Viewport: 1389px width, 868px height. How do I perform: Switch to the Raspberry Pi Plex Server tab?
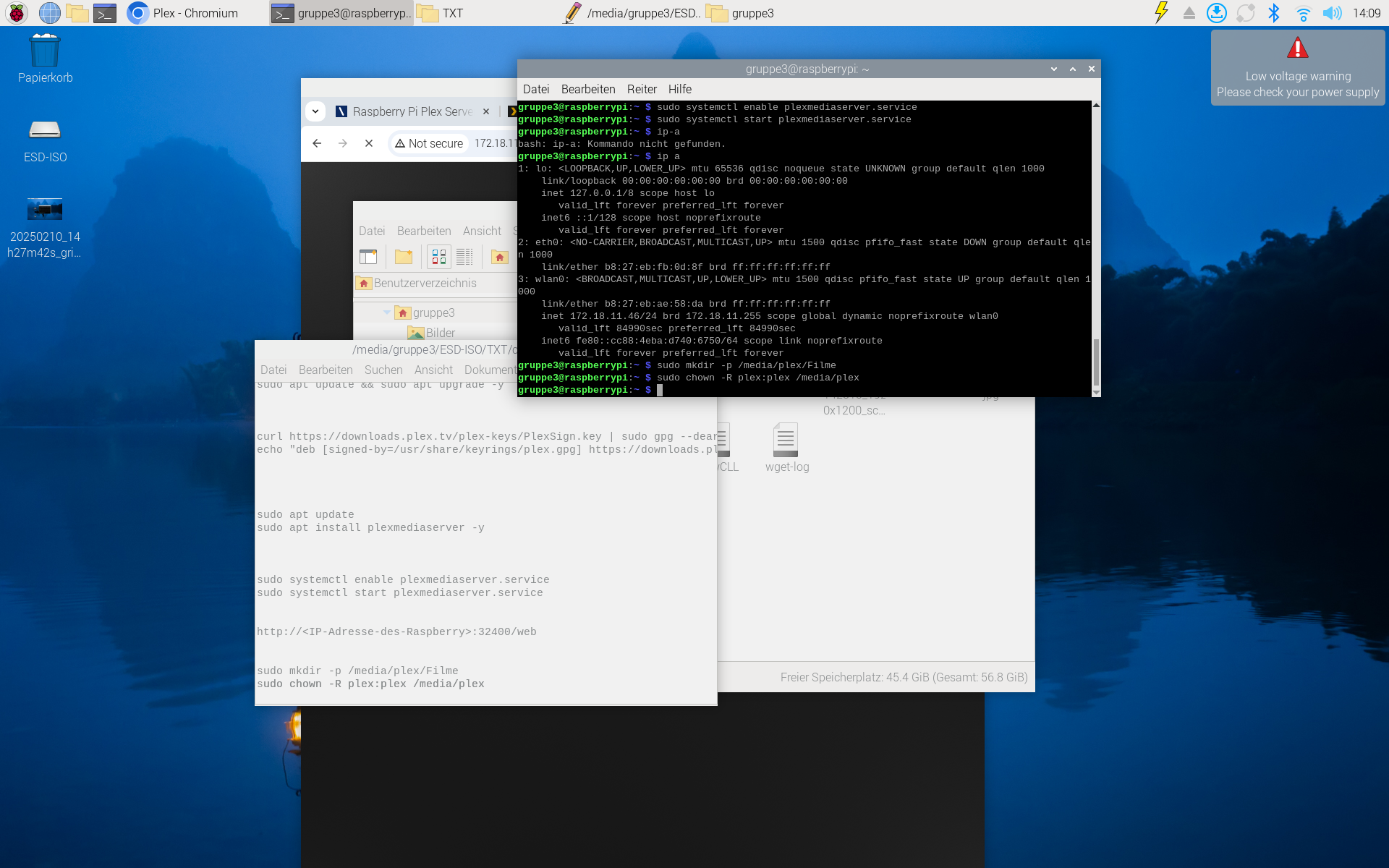click(412, 111)
